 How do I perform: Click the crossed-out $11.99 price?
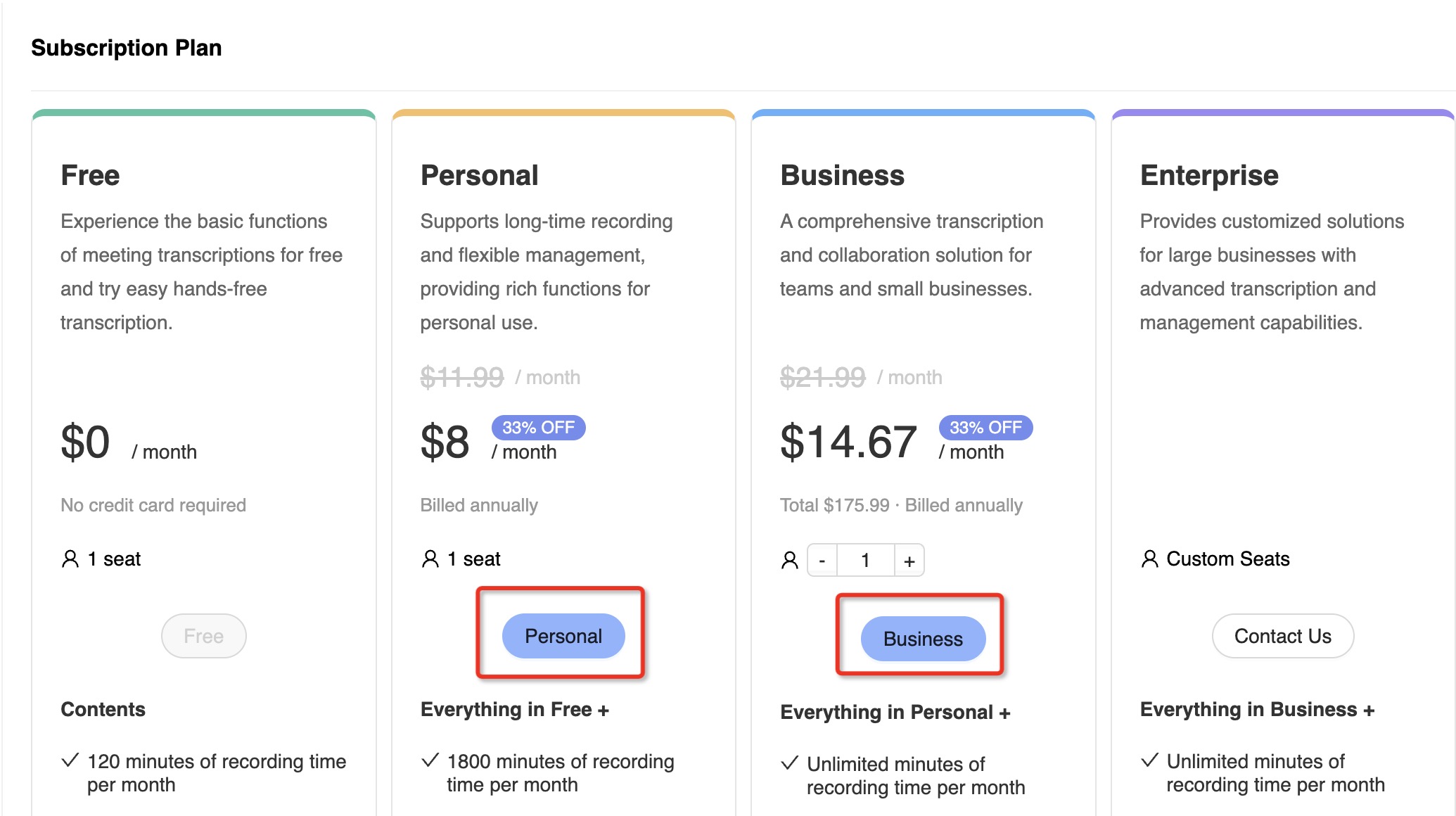462,378
